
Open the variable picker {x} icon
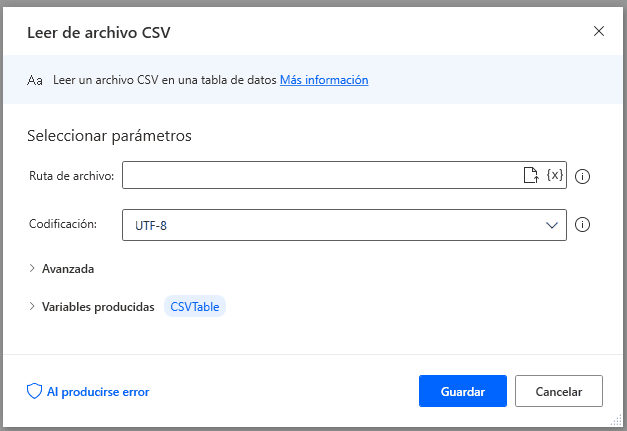click(555, 175)
